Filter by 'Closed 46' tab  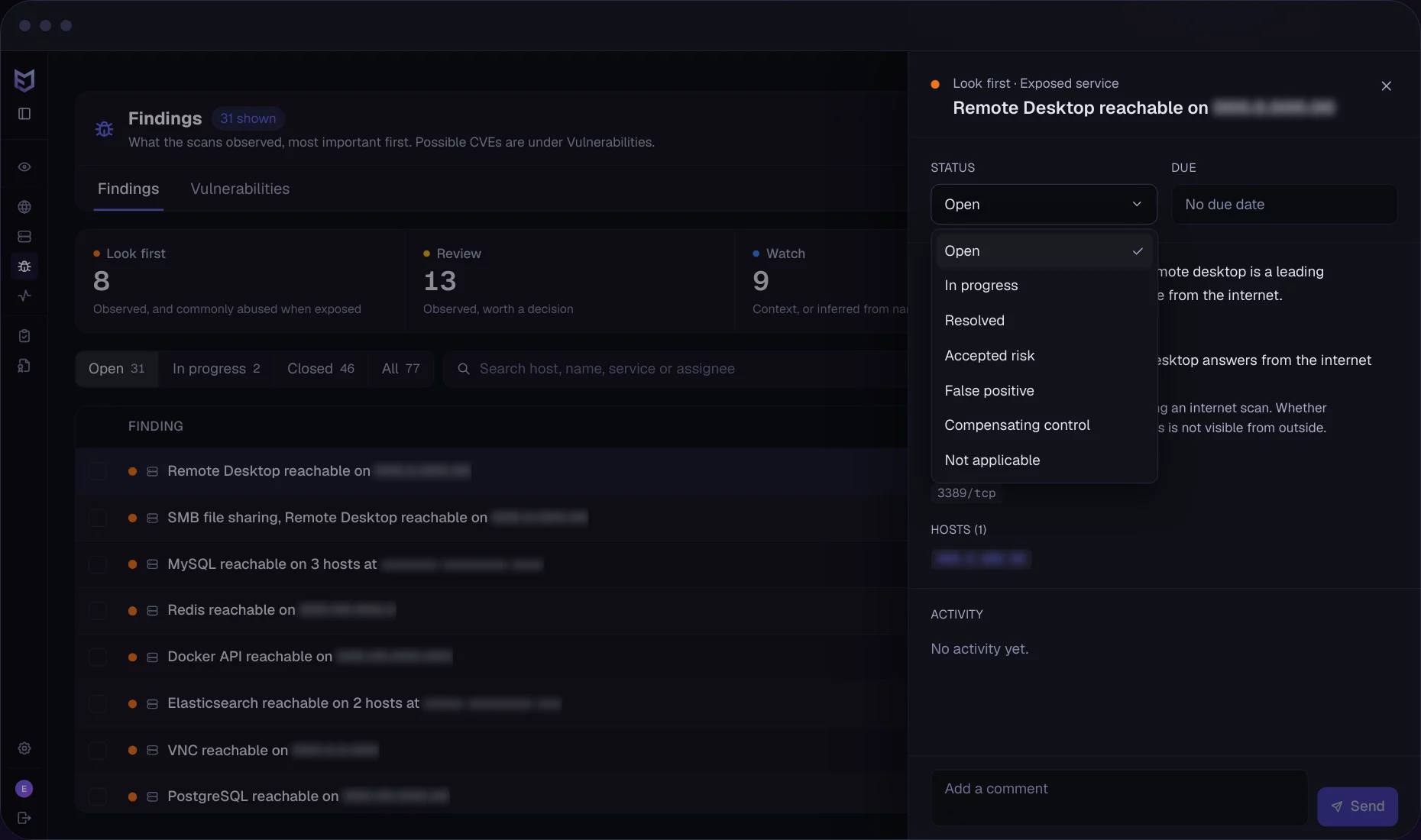pyautogui.click(x=321, y=369)
